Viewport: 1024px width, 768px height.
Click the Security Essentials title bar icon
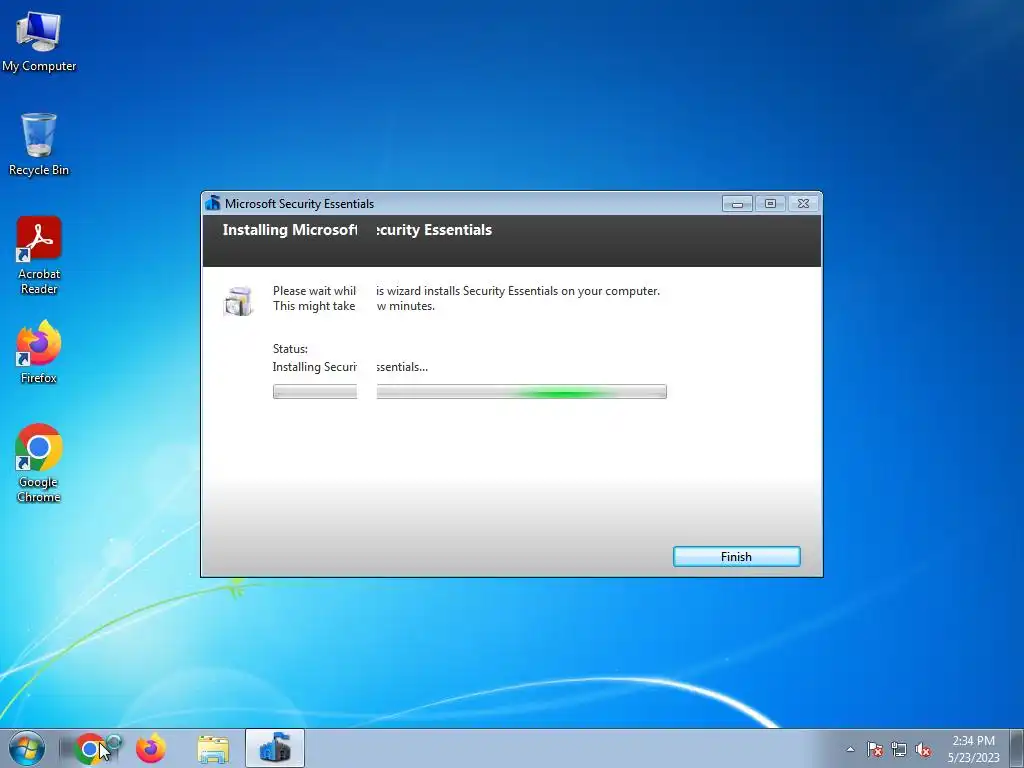213,203
